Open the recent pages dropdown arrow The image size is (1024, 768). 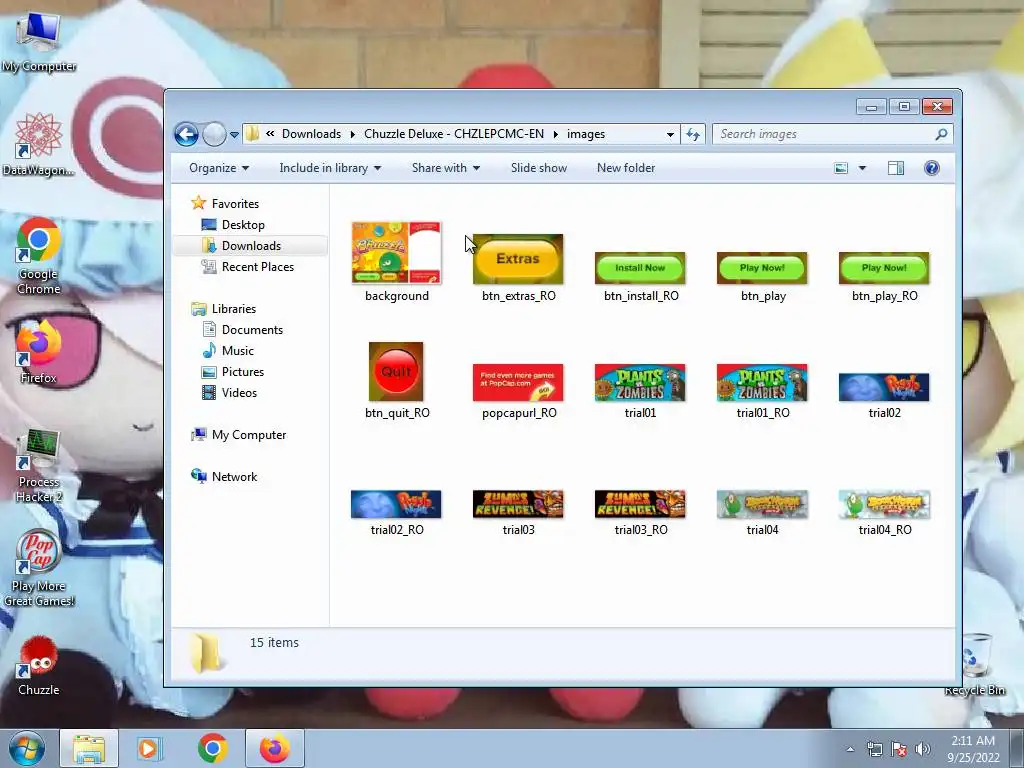click(234, 135)
